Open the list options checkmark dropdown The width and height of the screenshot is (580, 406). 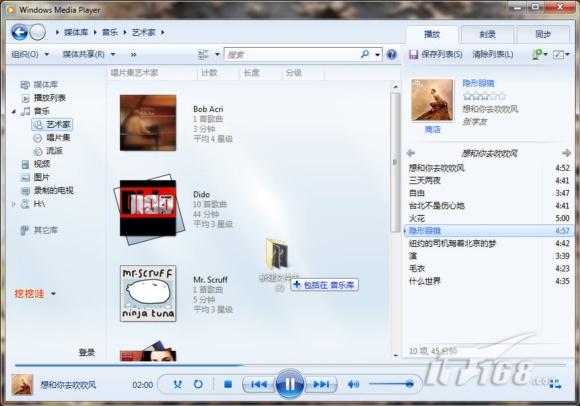tap(561, 55)
